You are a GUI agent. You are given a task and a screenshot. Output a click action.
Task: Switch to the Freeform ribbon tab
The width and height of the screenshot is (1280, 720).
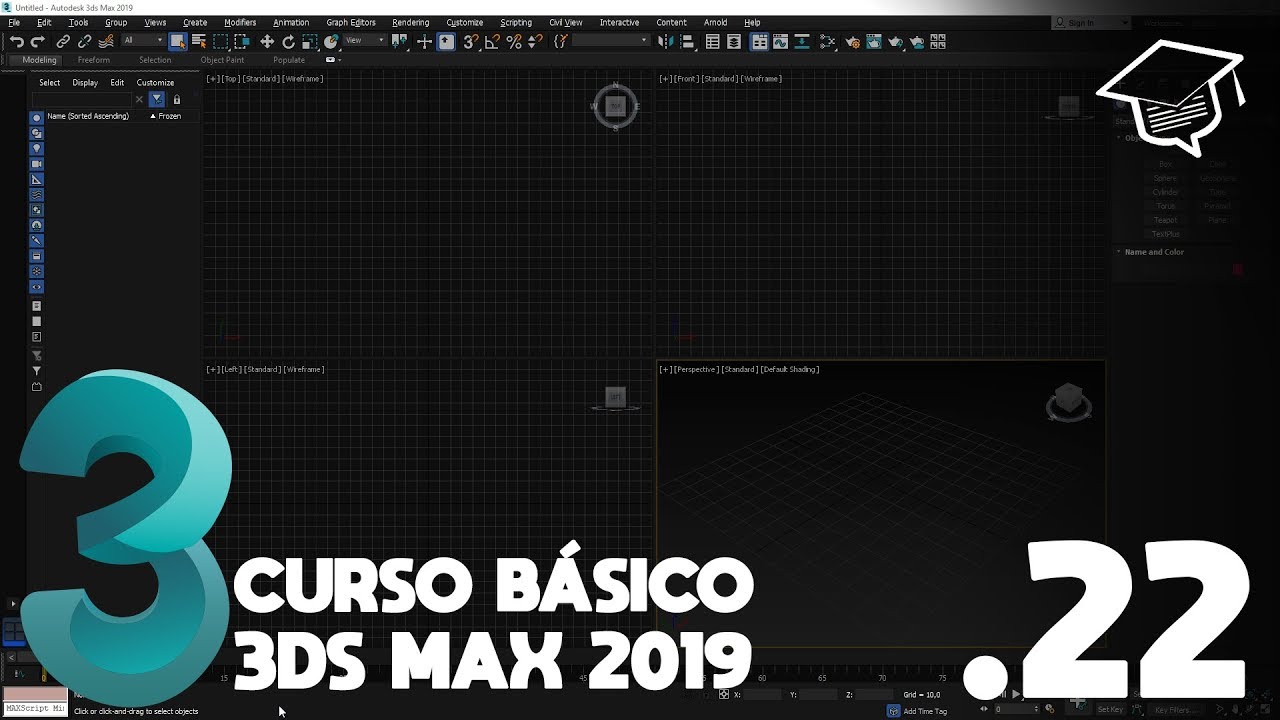pos(94,60)
